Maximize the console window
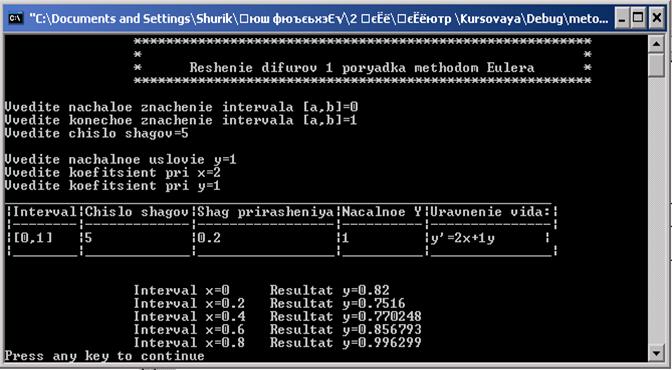Viewport: 672px width, 370px height. 639,18
